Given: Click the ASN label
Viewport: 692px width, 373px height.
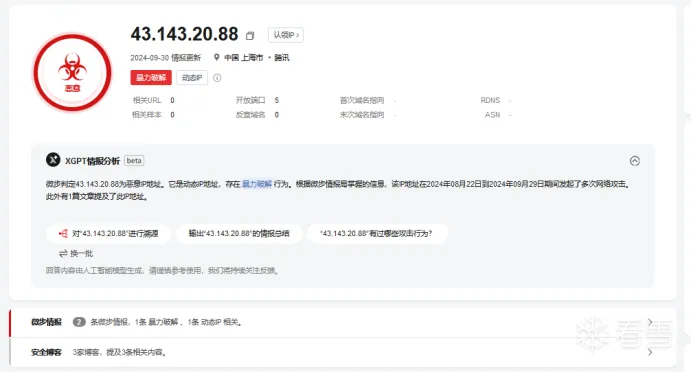Looking at the screenshot, I should point(493,115).
